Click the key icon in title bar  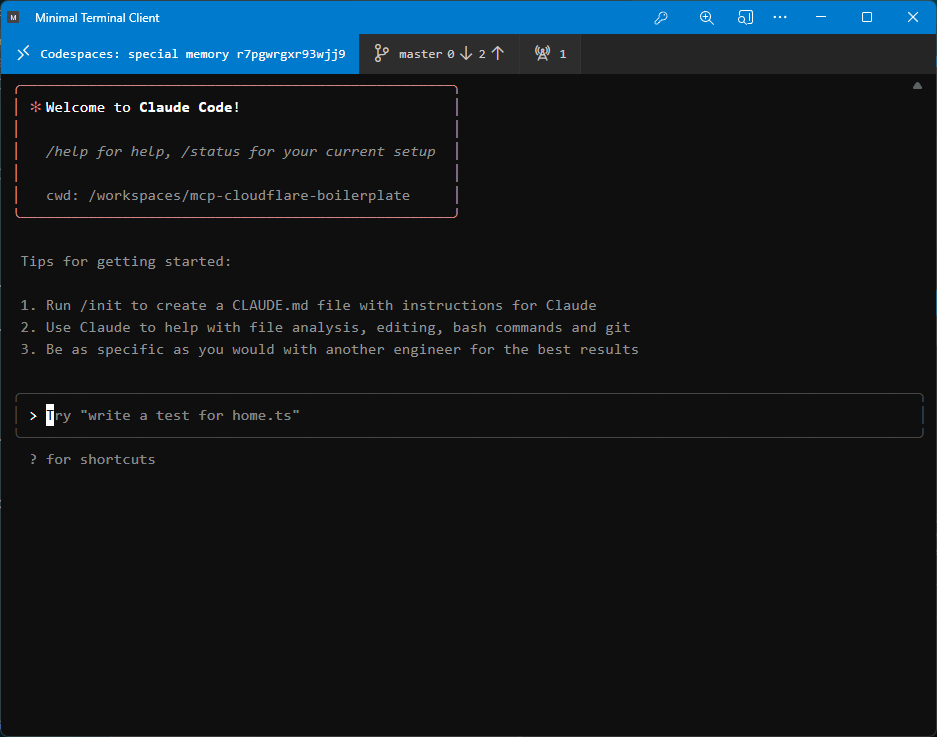(x=661, y=18)
